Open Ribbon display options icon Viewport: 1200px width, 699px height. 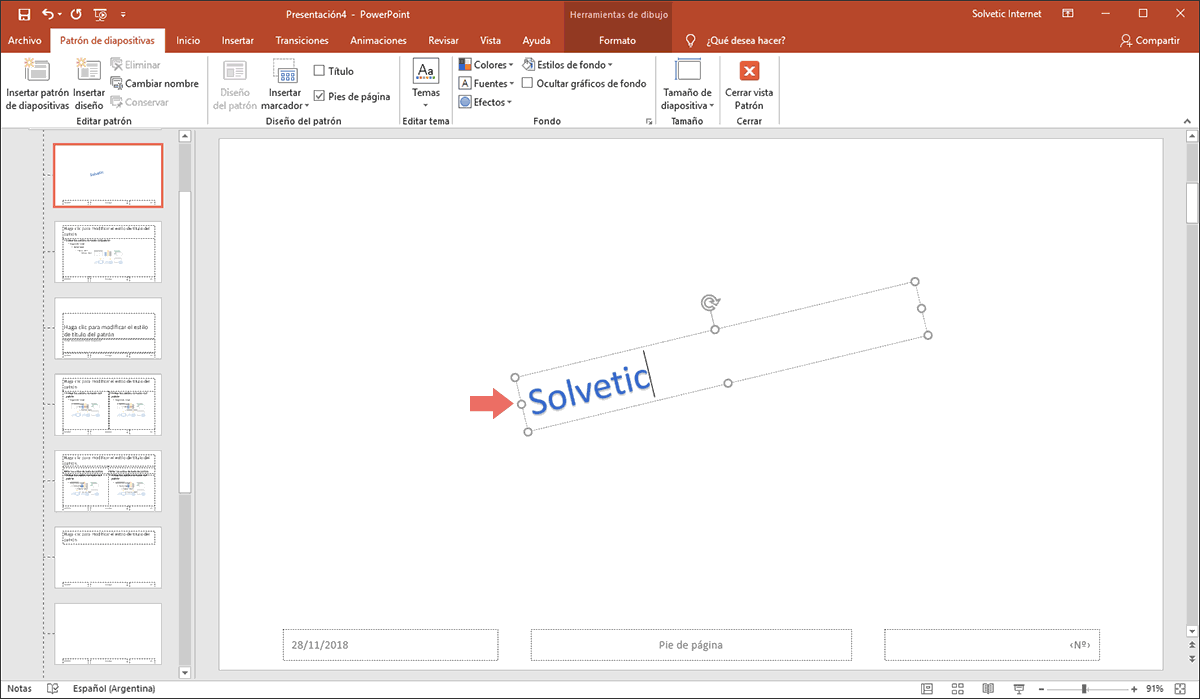[x=1068, y=14]
